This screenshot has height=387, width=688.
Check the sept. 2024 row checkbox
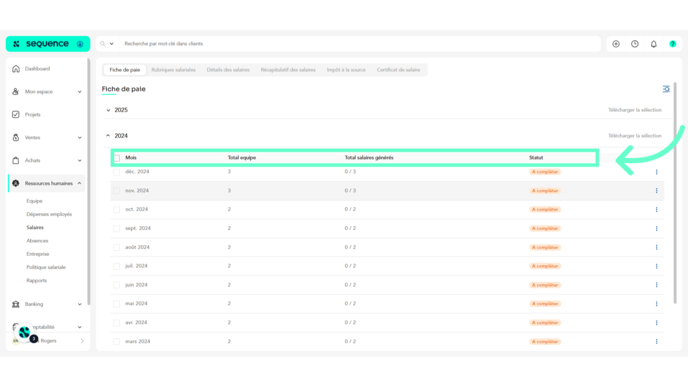[x=116, y=229]
